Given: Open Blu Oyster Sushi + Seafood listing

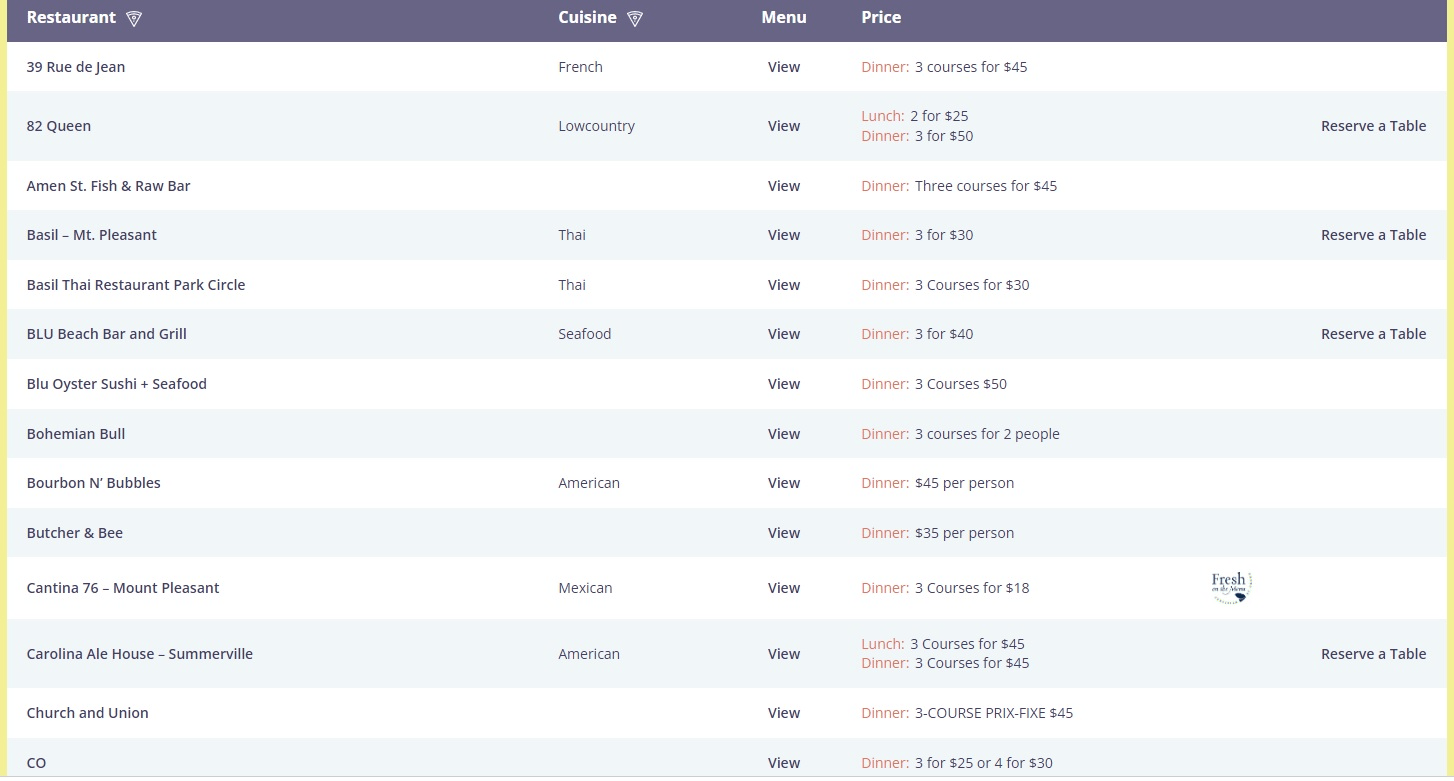Looking at the screenshot, I should (116, 384).
